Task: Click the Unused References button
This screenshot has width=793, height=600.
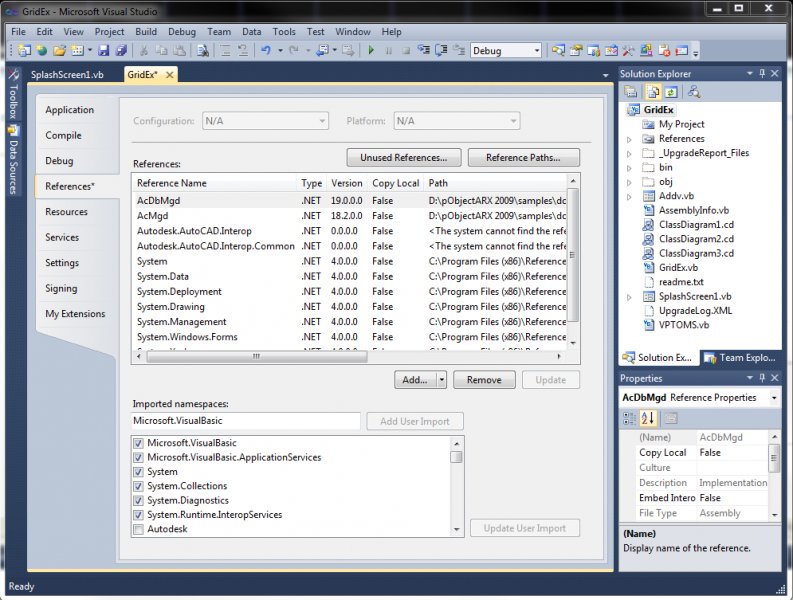Action: (x=404, y=158)
